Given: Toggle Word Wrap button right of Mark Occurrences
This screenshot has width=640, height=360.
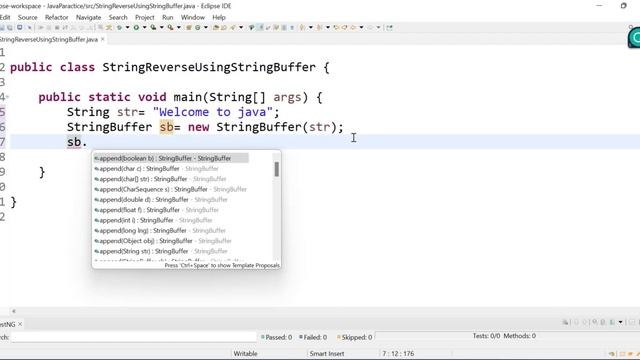Looking at the screenshot, I should (x=268, y=28).
